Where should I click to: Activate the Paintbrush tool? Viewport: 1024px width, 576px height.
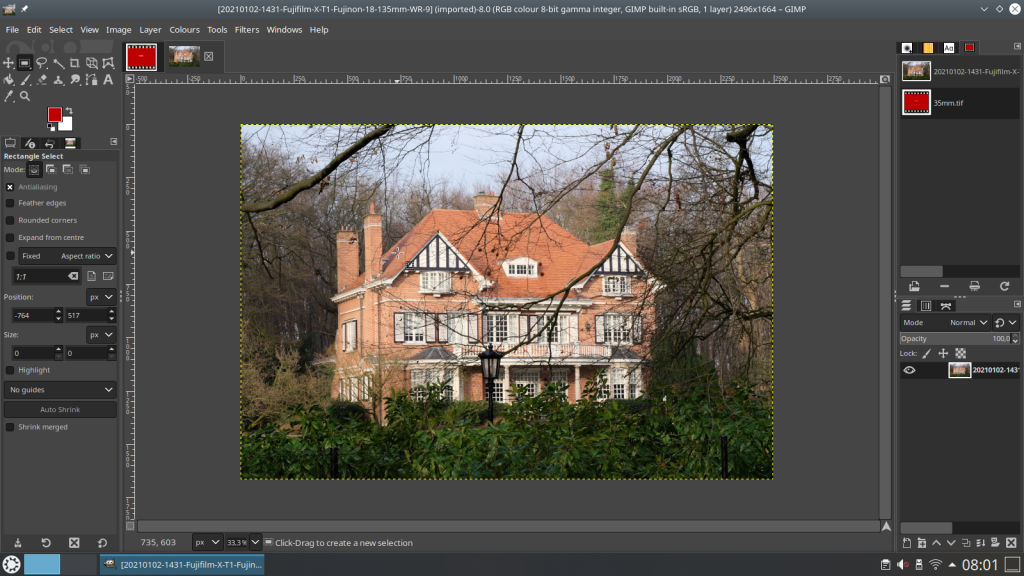tap(26, 80)
